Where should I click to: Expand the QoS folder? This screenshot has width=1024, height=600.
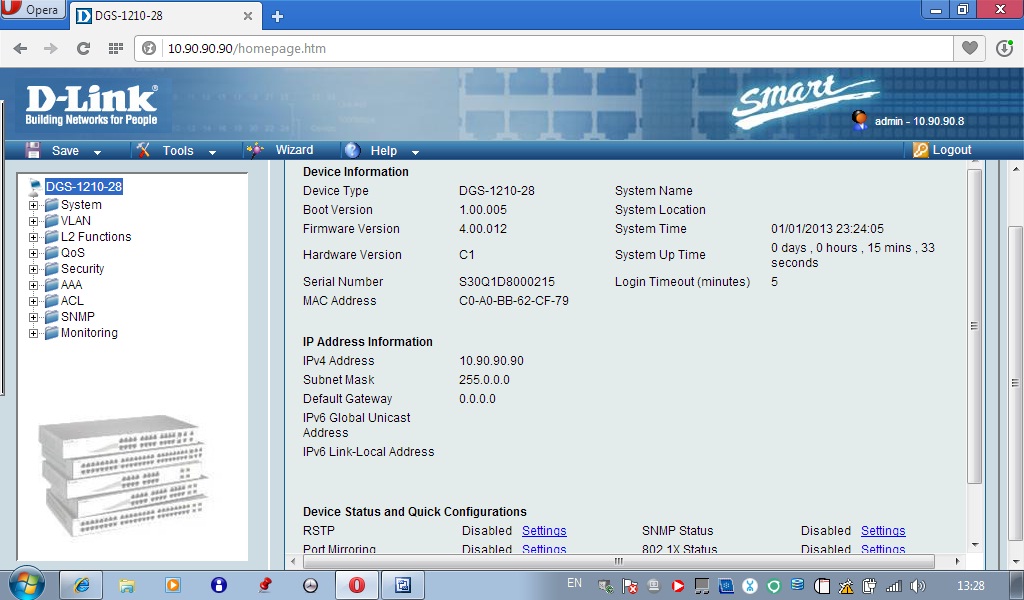point(33,253)
